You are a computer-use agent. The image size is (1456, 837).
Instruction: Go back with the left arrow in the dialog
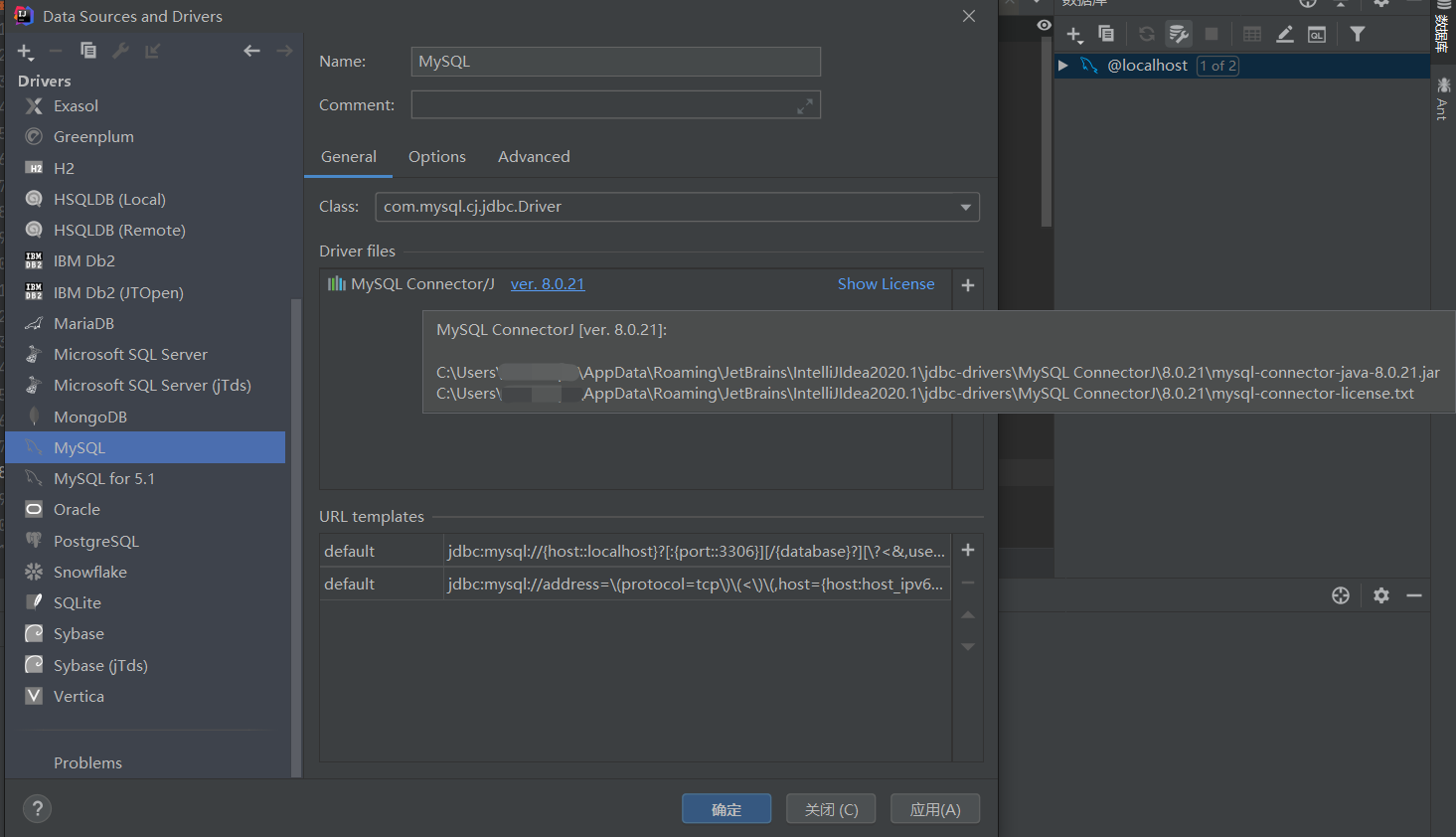tap(251, 51)
